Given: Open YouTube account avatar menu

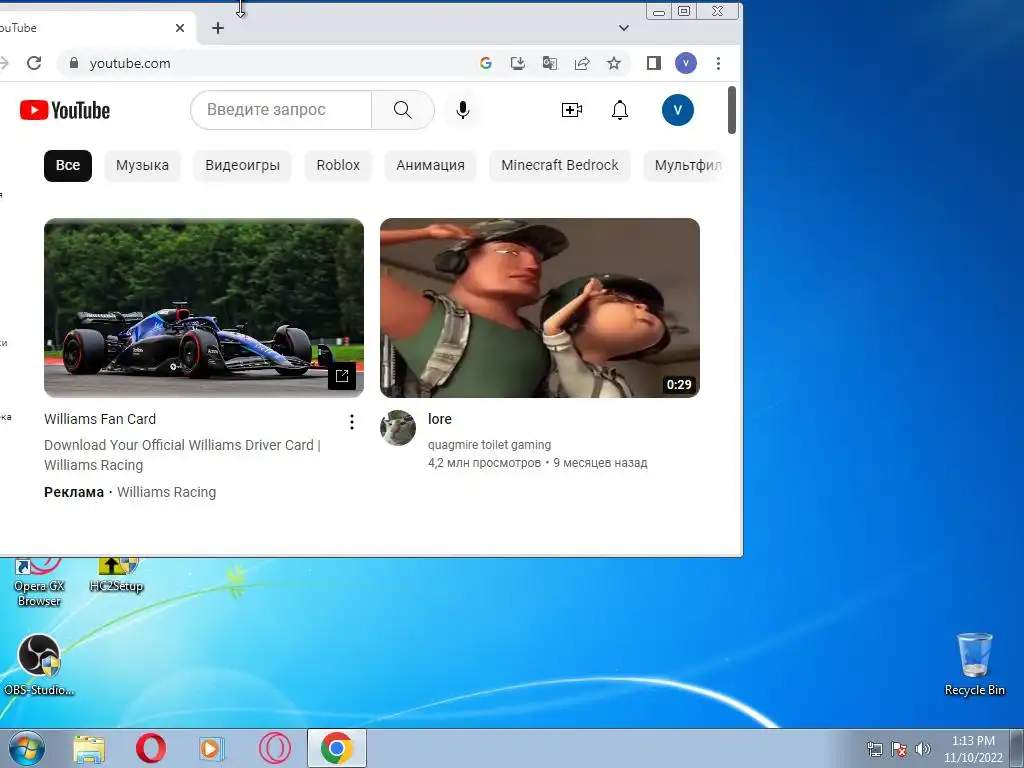Looking at the screenshot, I should pos(678,110).
